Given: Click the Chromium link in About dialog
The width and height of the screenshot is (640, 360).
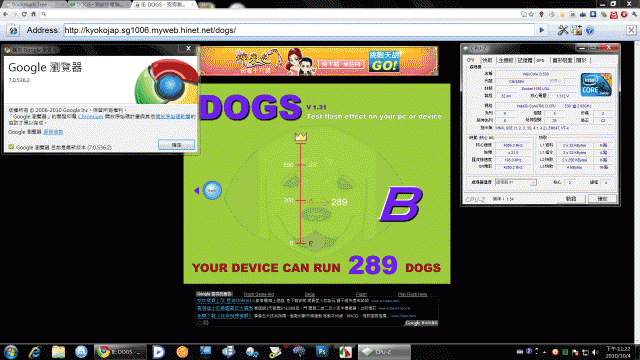Looking at the screenshot, I should click(x=91, y=117).
